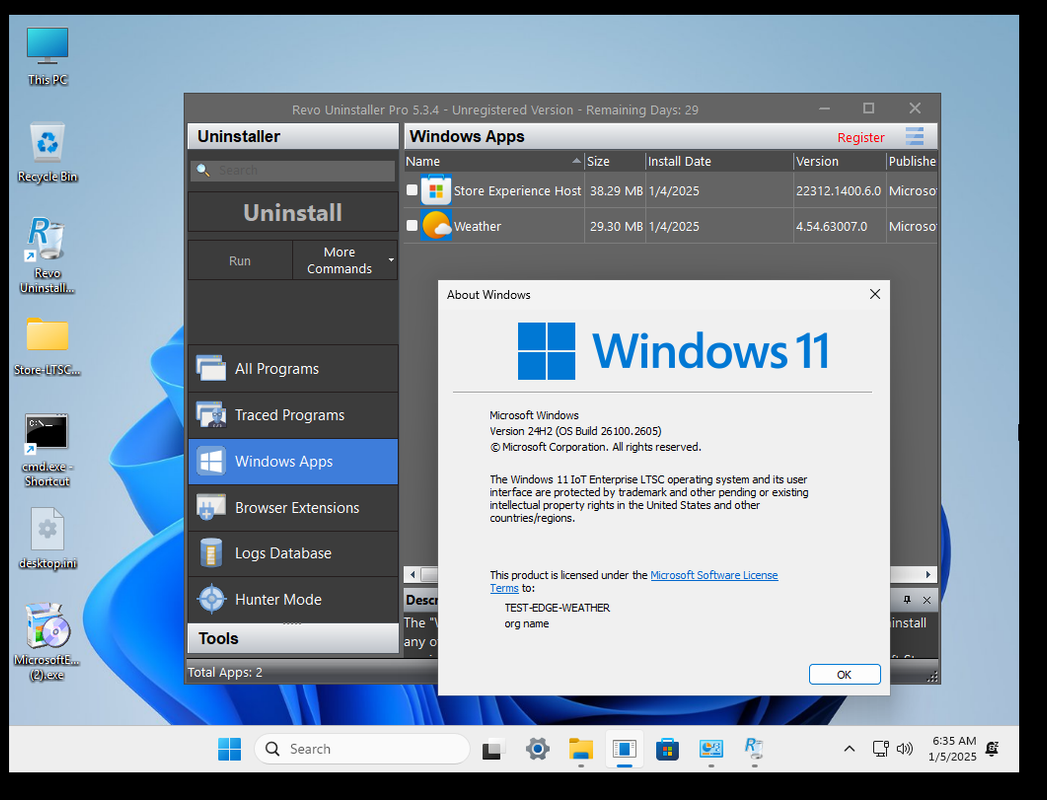The height and width of the screenshot is (800, 1047).
Task: Open Task View from the taskbar
Action: [x=493, y=749]
